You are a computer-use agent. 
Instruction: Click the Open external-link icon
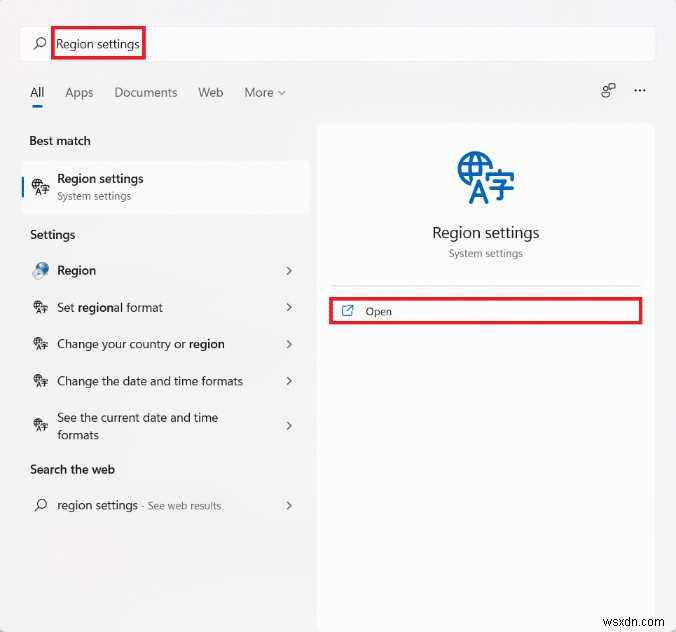(347, 311)
